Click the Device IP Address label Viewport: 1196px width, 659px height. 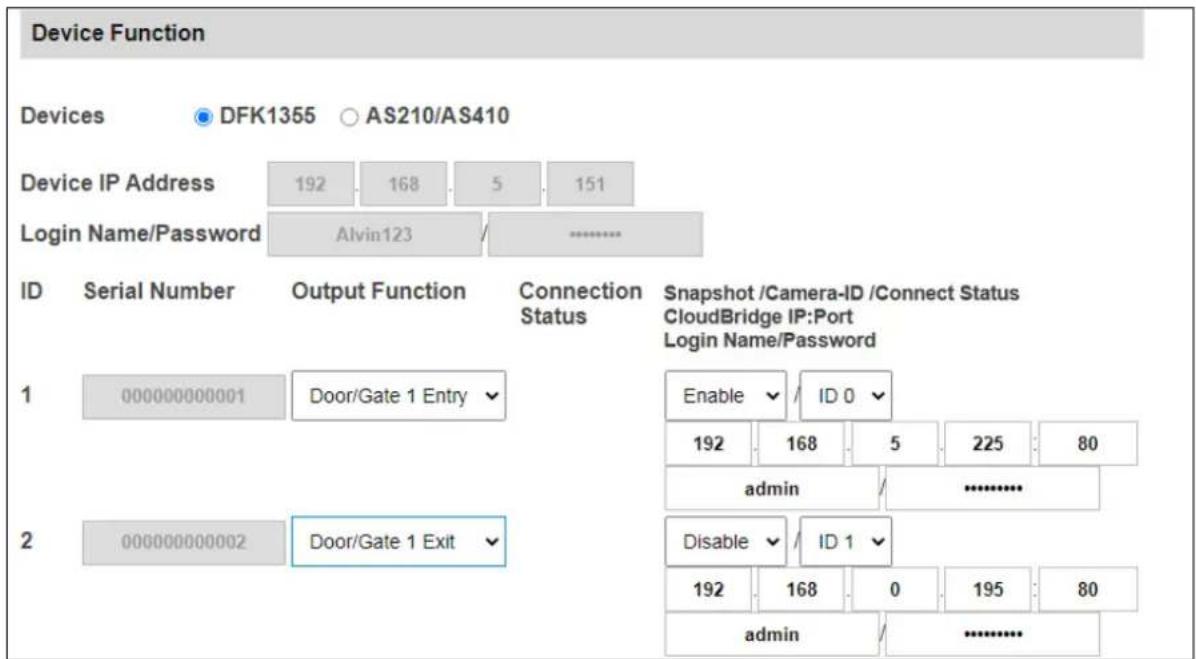click(117, 183)
